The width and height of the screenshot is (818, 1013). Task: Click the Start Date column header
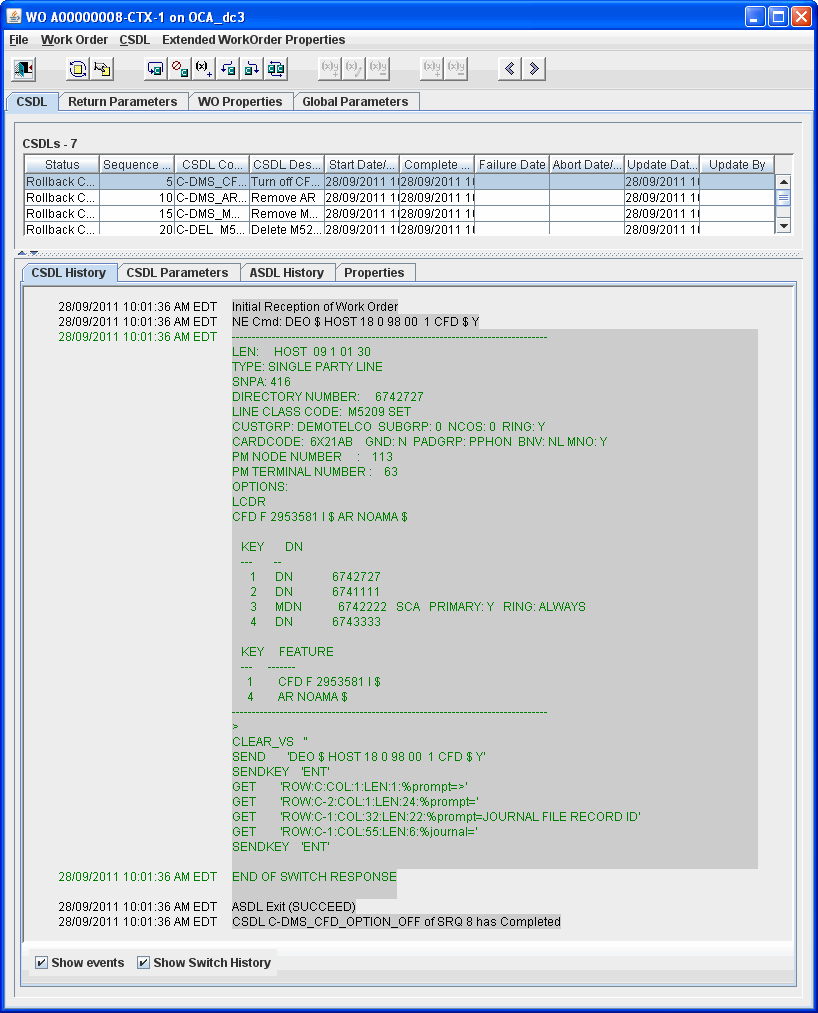362,165
